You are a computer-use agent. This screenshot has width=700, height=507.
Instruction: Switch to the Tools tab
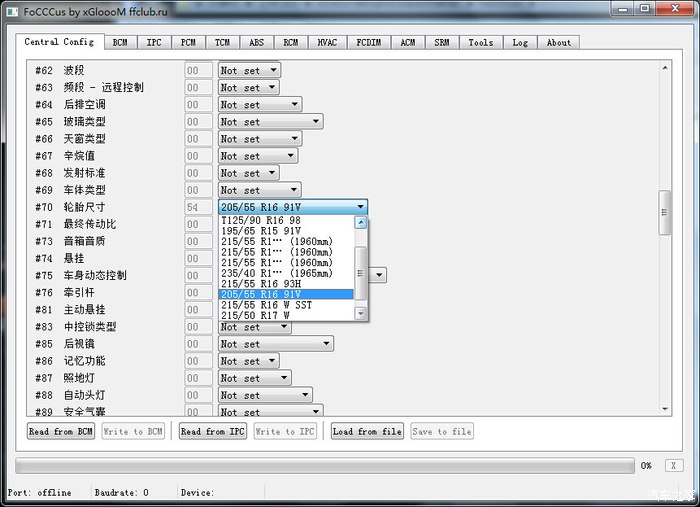click(480, 43)
